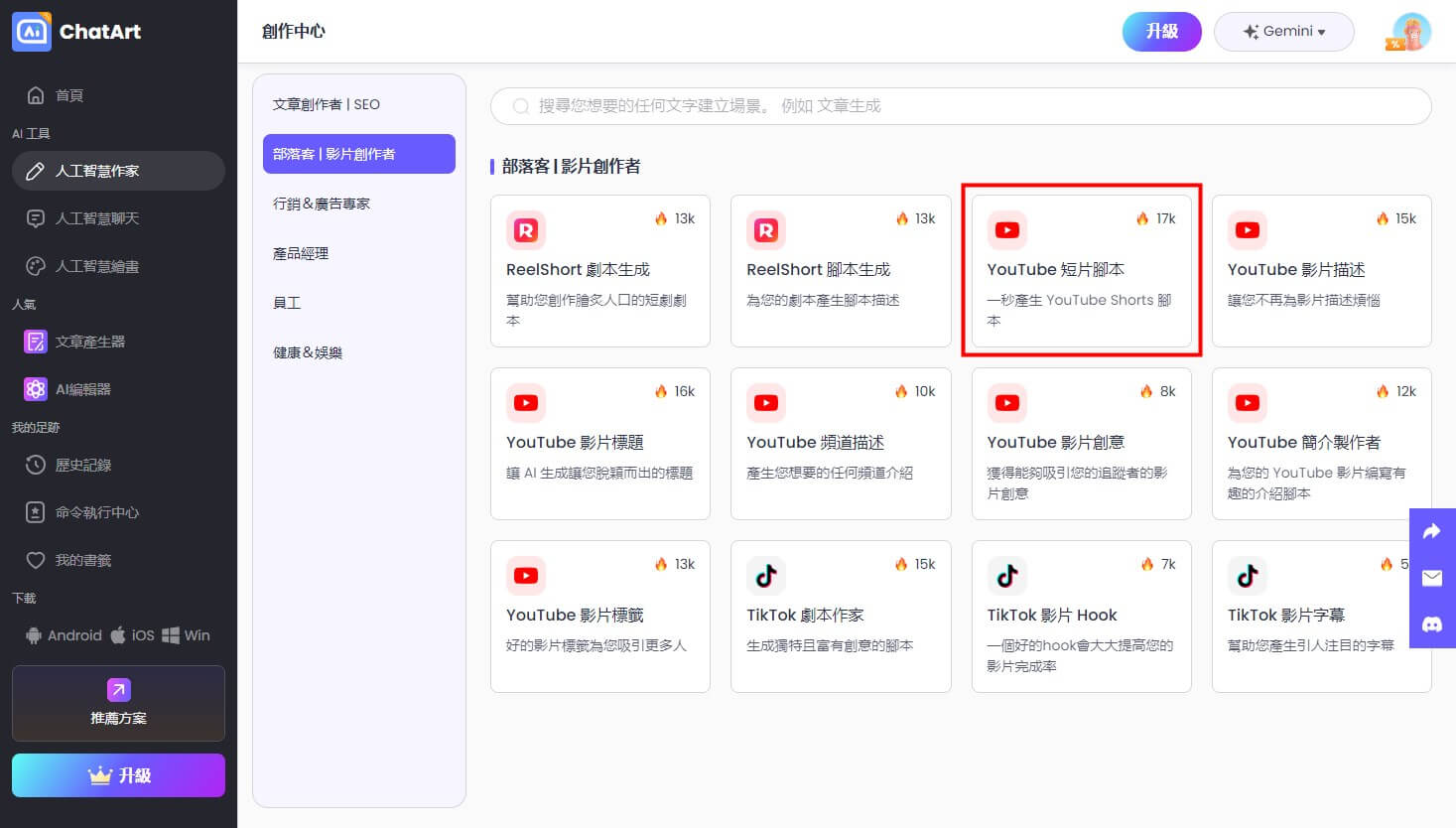The height and width of the screenshot is (828, 1456).
Task: Select 健康&娛樂 category
Action: pyautogui.click(x=359, y=352)
